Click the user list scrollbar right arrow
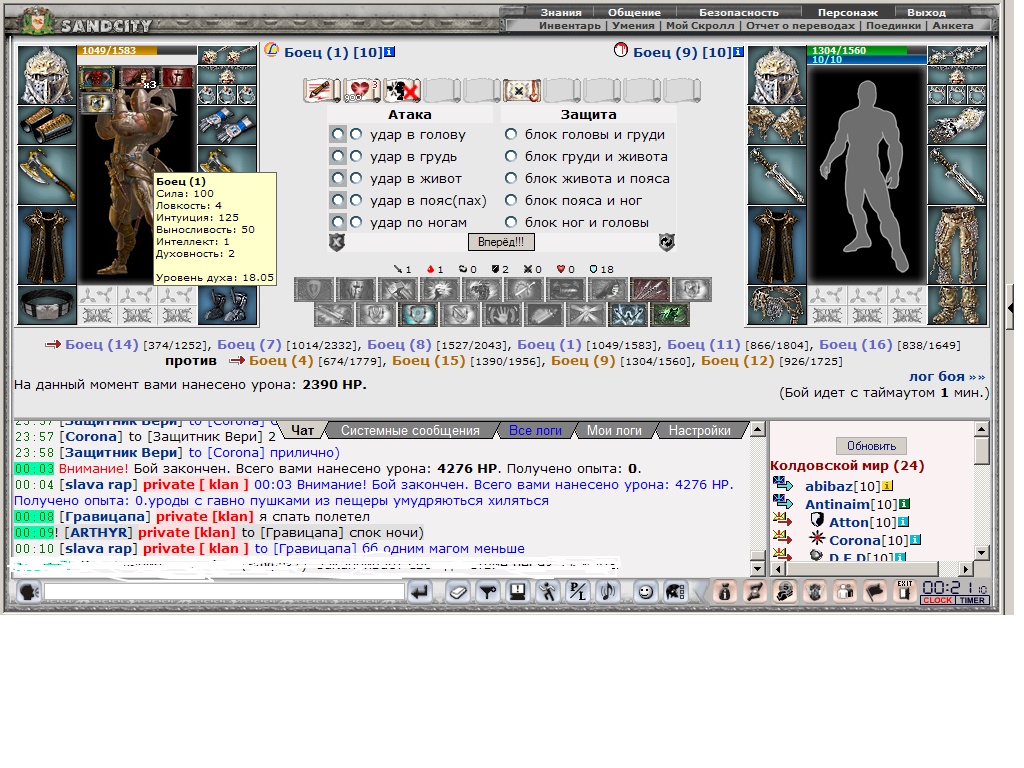 point(967,568)
